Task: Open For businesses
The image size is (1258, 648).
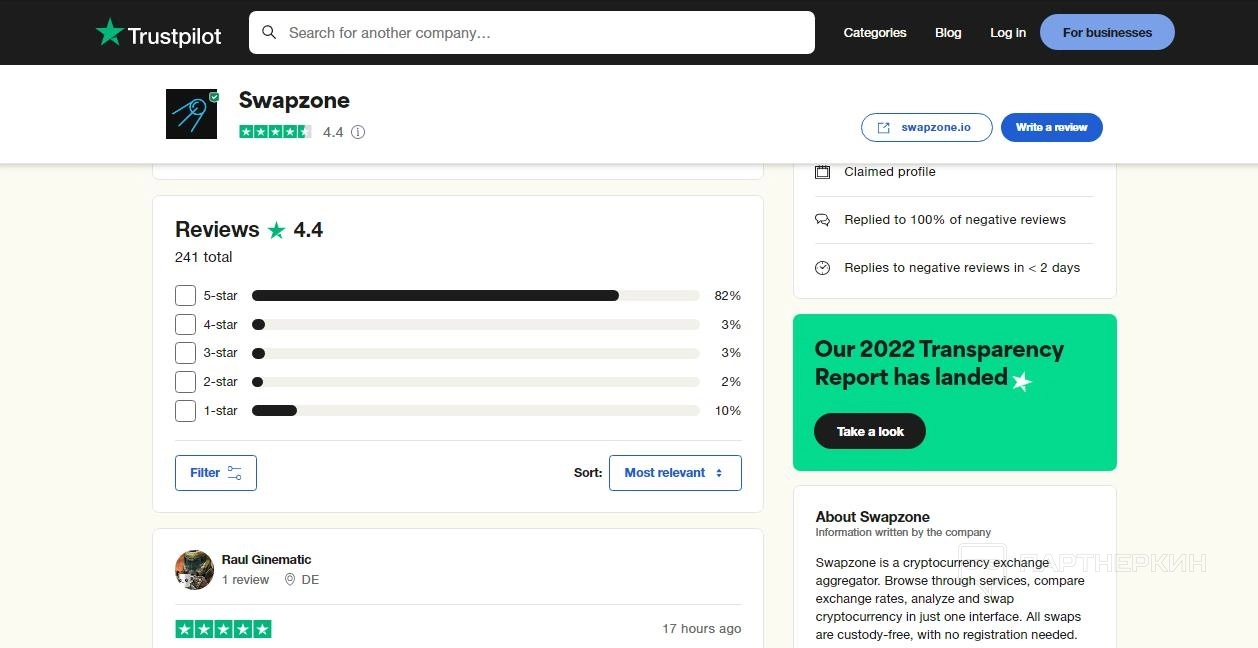Action: click(1107, 33)
